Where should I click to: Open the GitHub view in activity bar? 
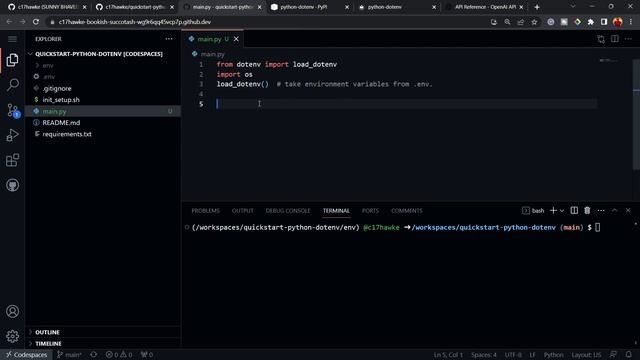coord(12,185)
